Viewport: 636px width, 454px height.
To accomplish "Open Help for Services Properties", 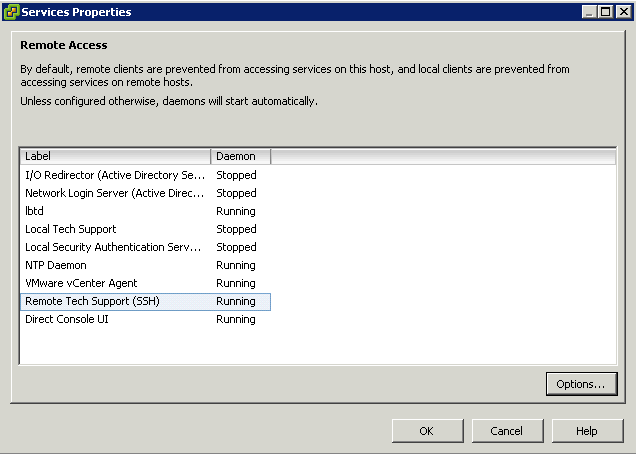I will (x=587, y=431).
